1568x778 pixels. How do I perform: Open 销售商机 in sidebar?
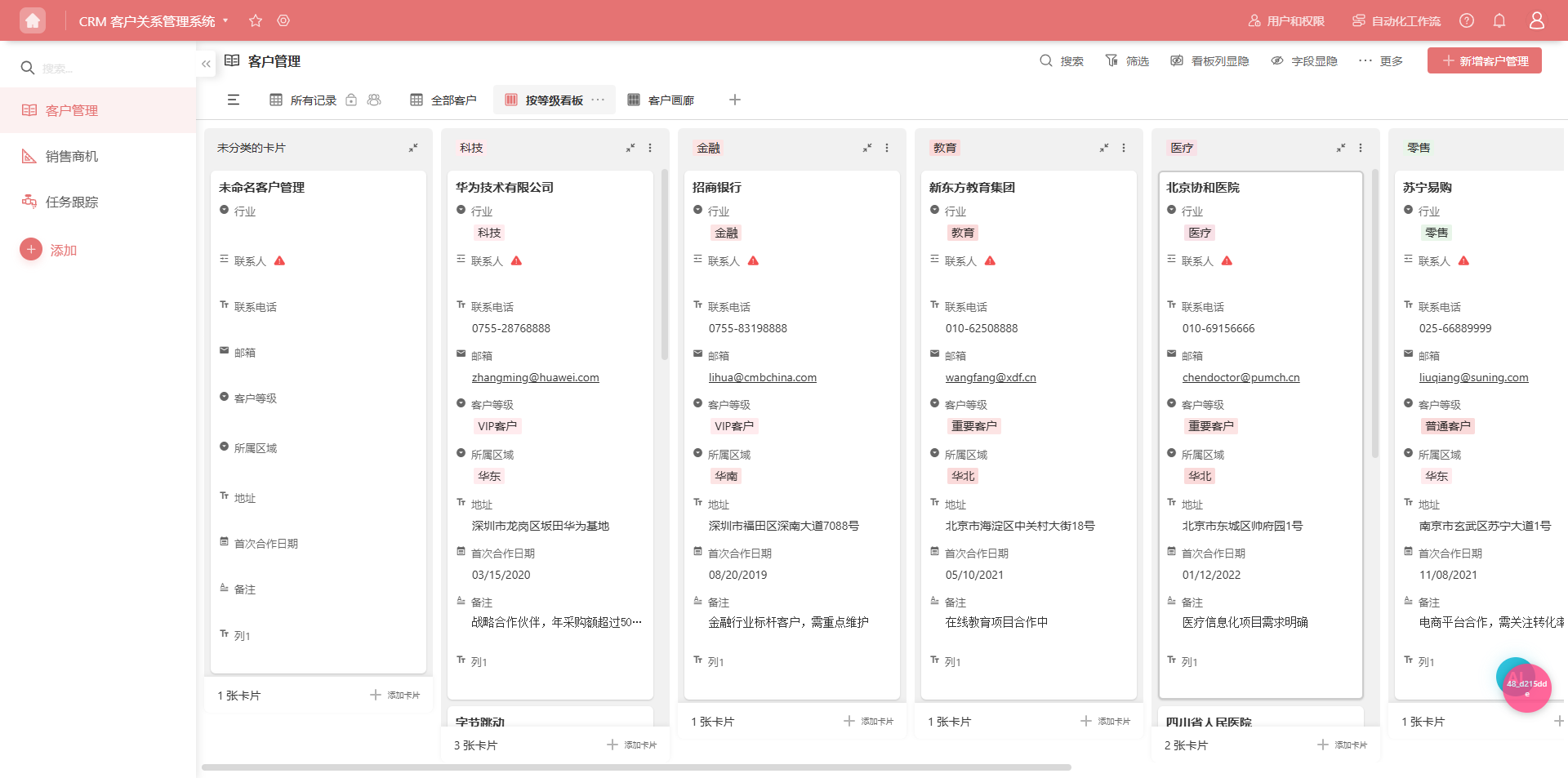(98, 156)
